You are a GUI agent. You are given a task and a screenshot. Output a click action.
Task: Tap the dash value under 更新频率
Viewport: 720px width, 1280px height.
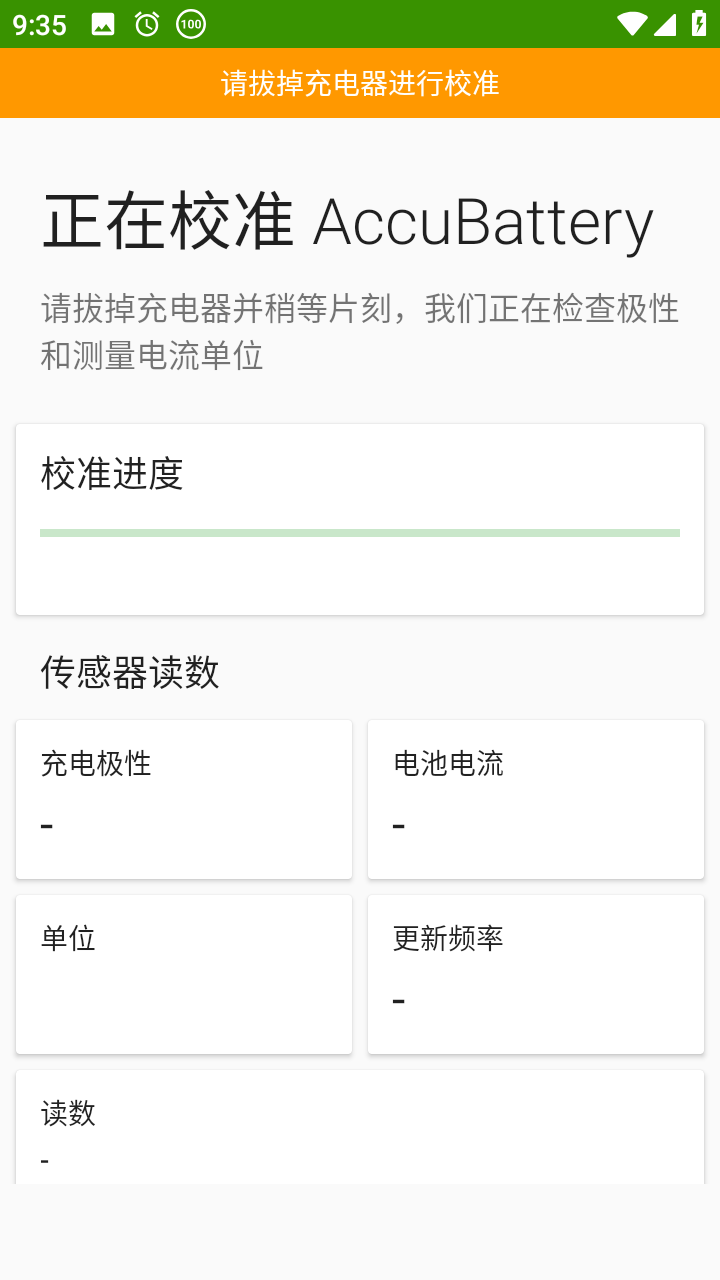click(x=399, y=1001)
